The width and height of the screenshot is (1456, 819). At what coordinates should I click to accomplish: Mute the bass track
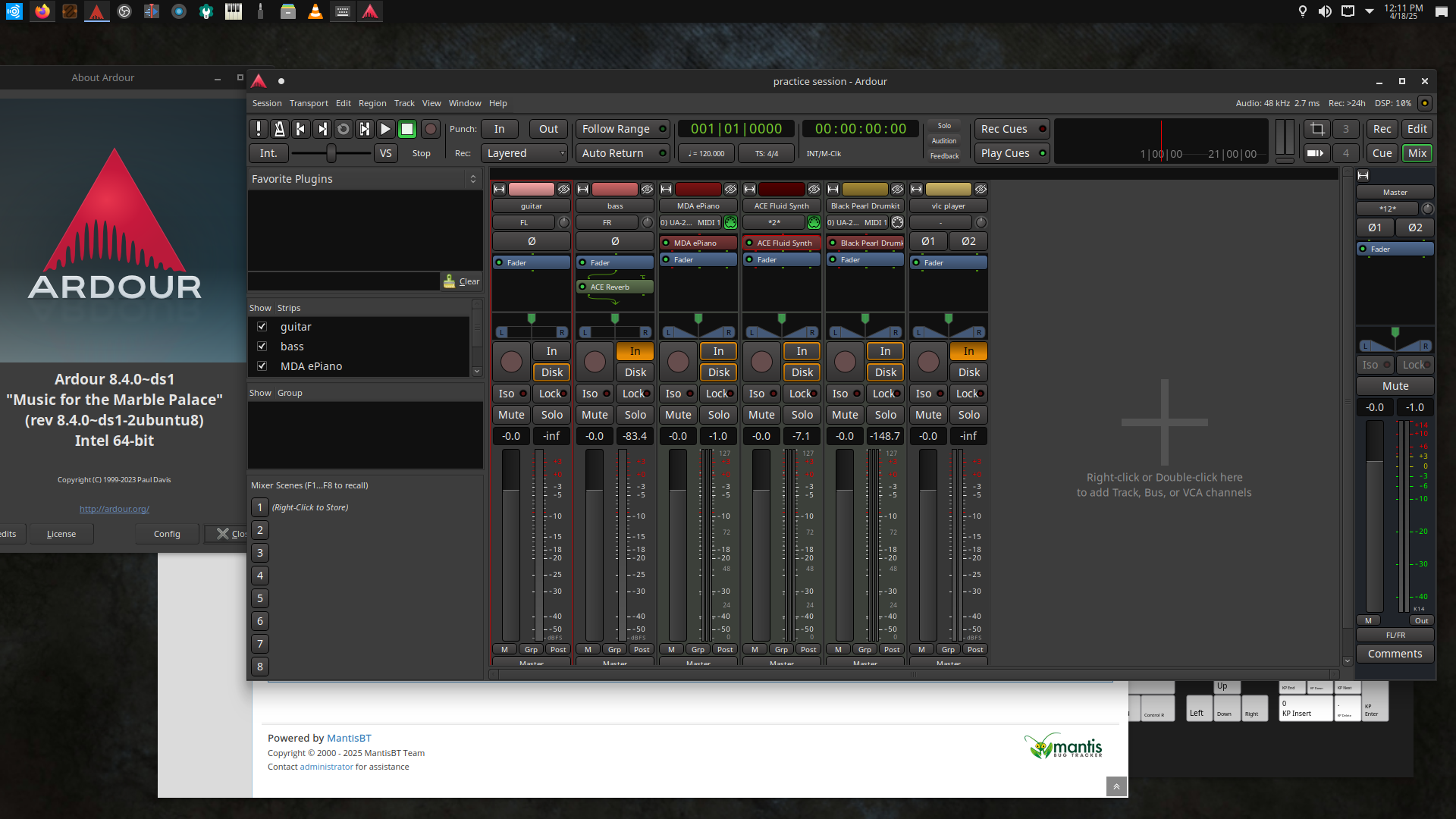pos(595,415)
